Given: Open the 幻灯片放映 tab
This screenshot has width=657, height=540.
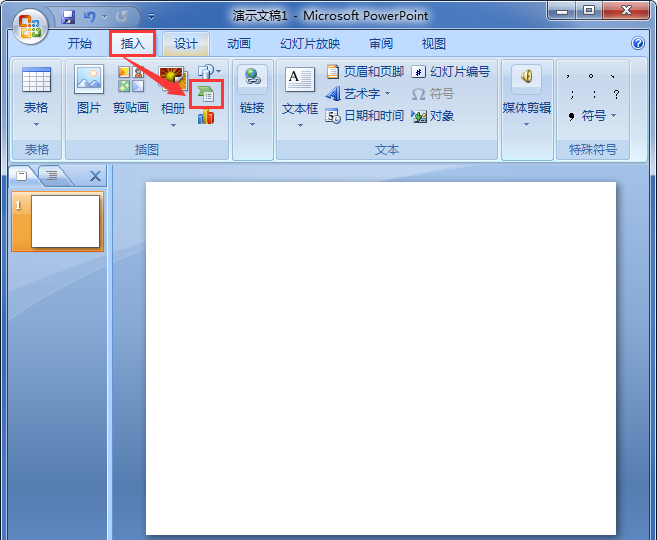Looking at the screenshot, I should [310, 44].
